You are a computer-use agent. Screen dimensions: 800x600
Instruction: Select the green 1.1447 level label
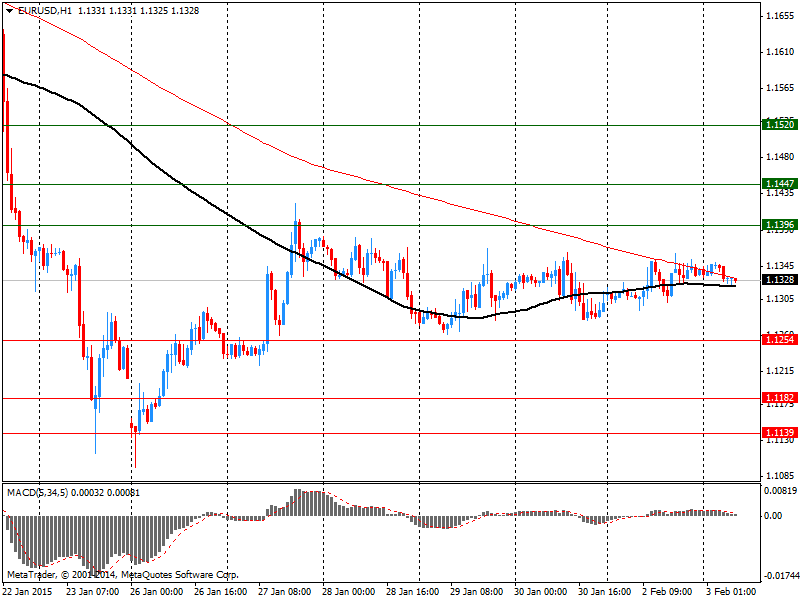(x=779, y=184)
